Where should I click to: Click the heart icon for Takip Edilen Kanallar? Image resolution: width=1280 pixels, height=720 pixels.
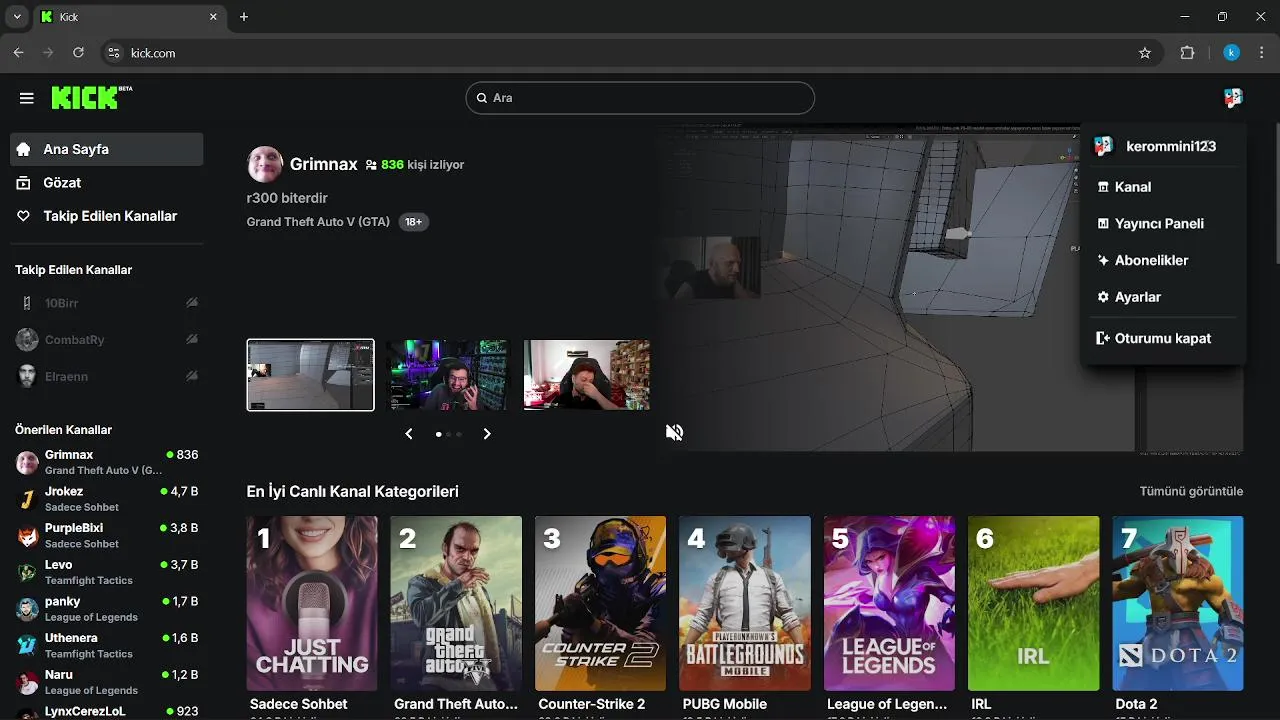coord(24,216)
